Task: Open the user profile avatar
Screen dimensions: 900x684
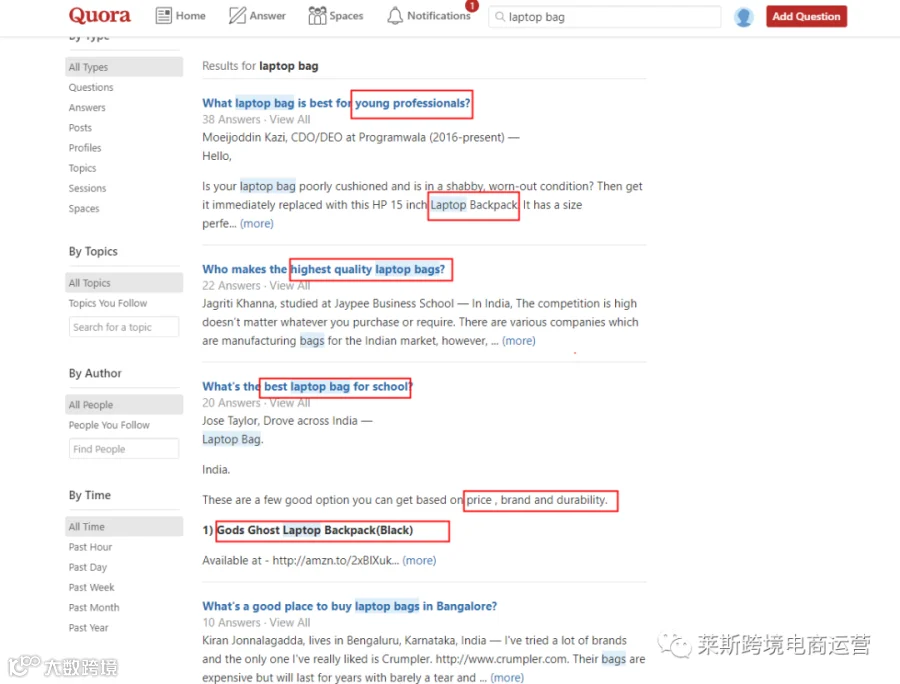Action: (743, 17)
